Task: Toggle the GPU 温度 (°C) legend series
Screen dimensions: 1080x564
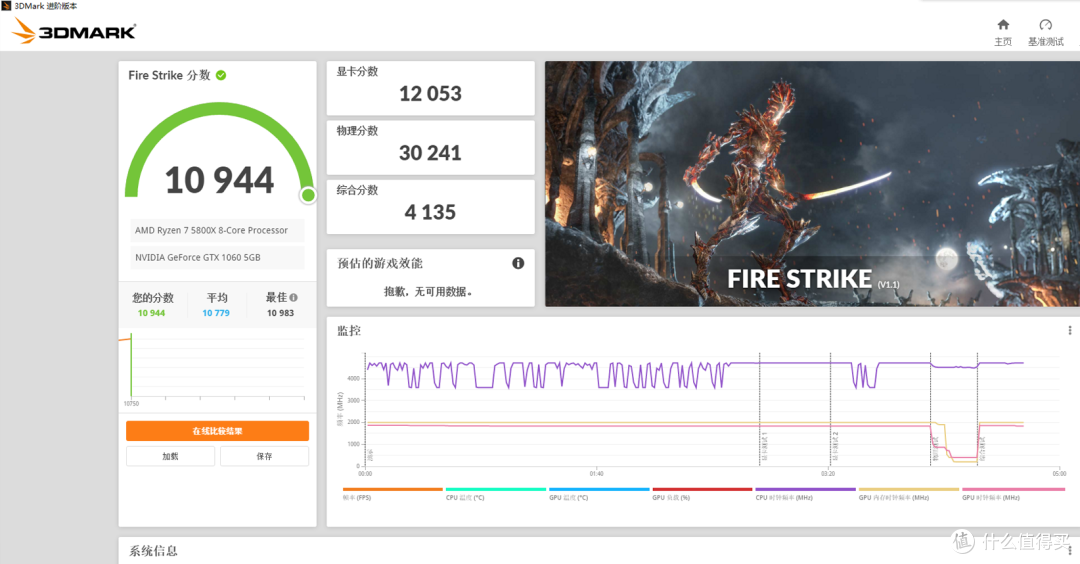Action: 599,494
